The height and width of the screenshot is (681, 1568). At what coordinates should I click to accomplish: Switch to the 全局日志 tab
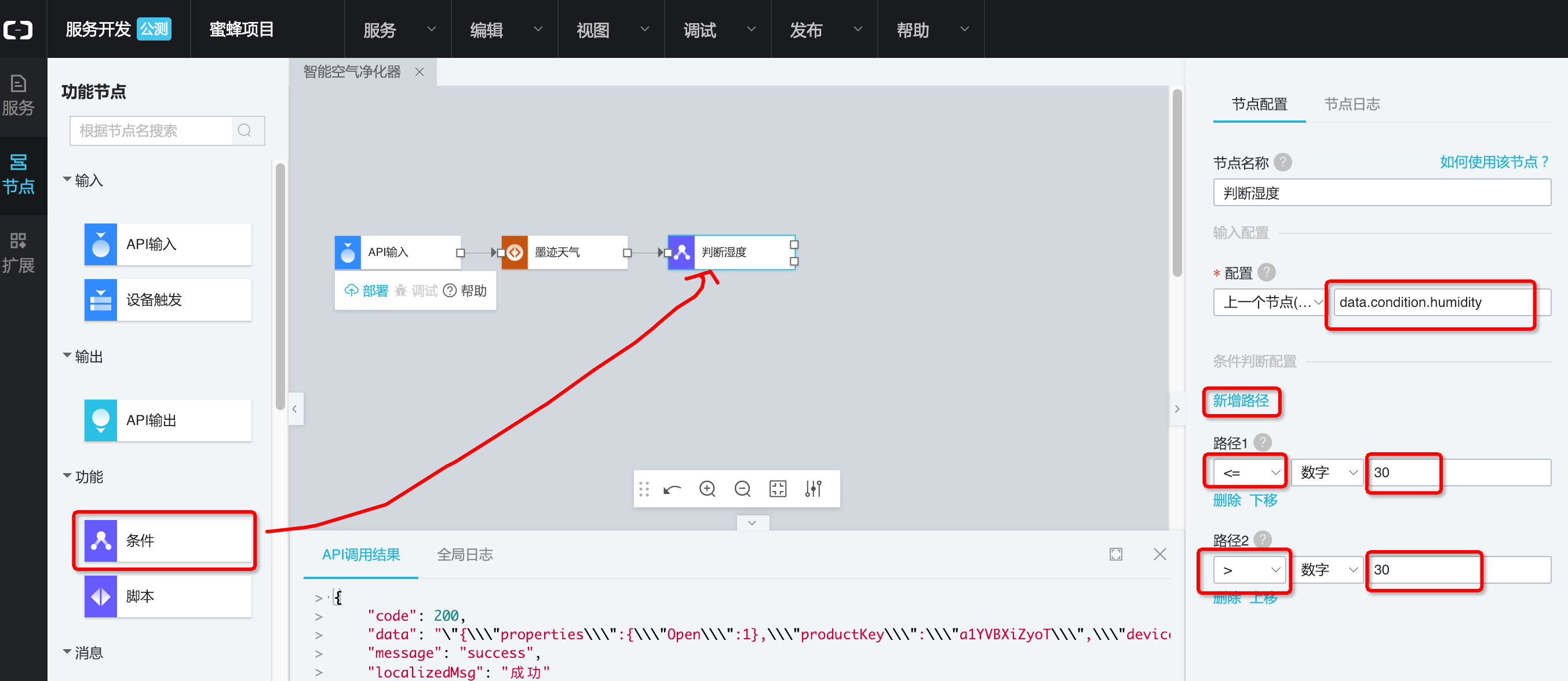(465, 555)
